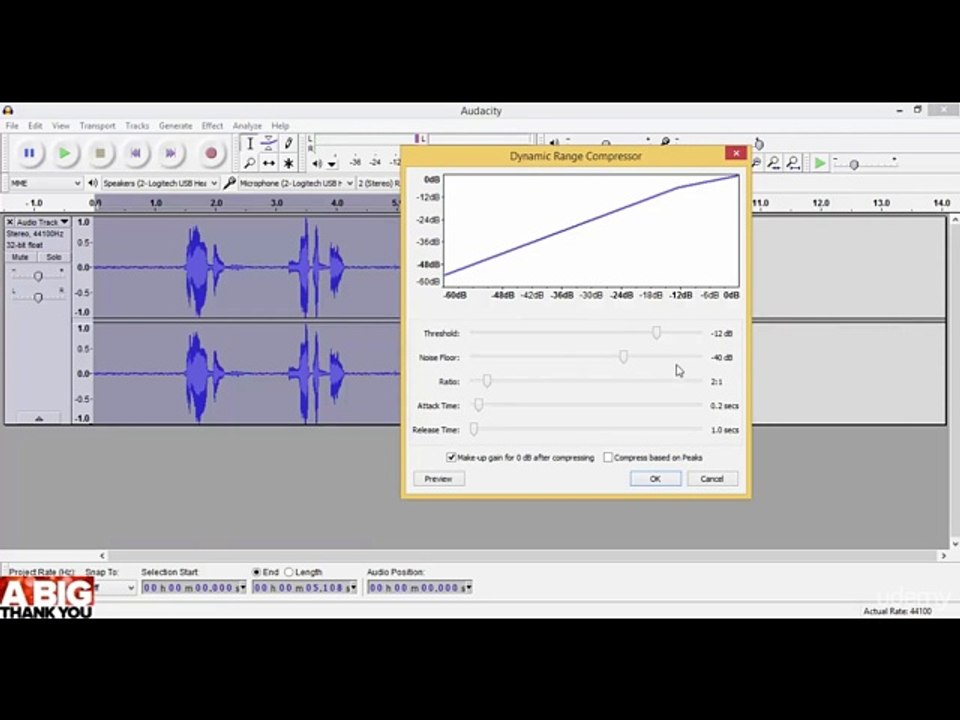960x720 pixels.
Task: Open the Generate menu
Action: pyautogui.click(x=176, y=126)
